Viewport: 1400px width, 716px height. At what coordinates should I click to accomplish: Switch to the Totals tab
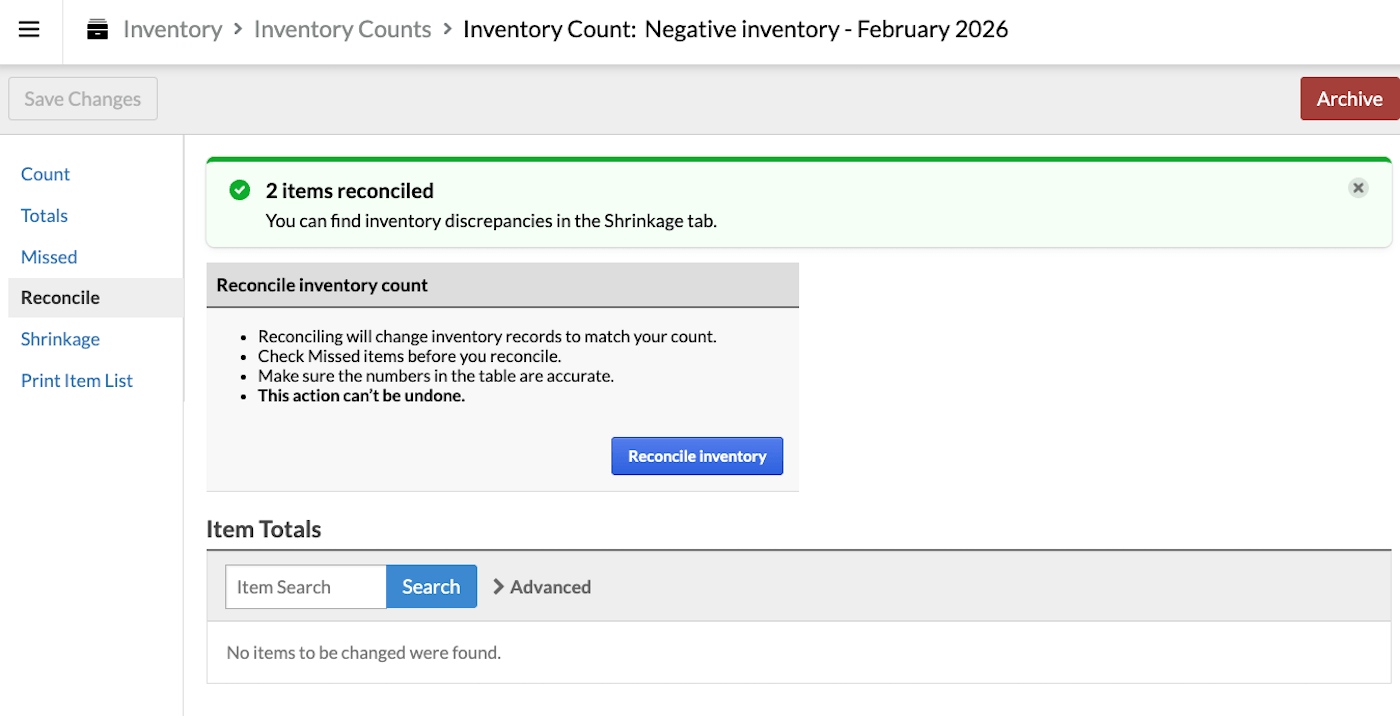44,216
